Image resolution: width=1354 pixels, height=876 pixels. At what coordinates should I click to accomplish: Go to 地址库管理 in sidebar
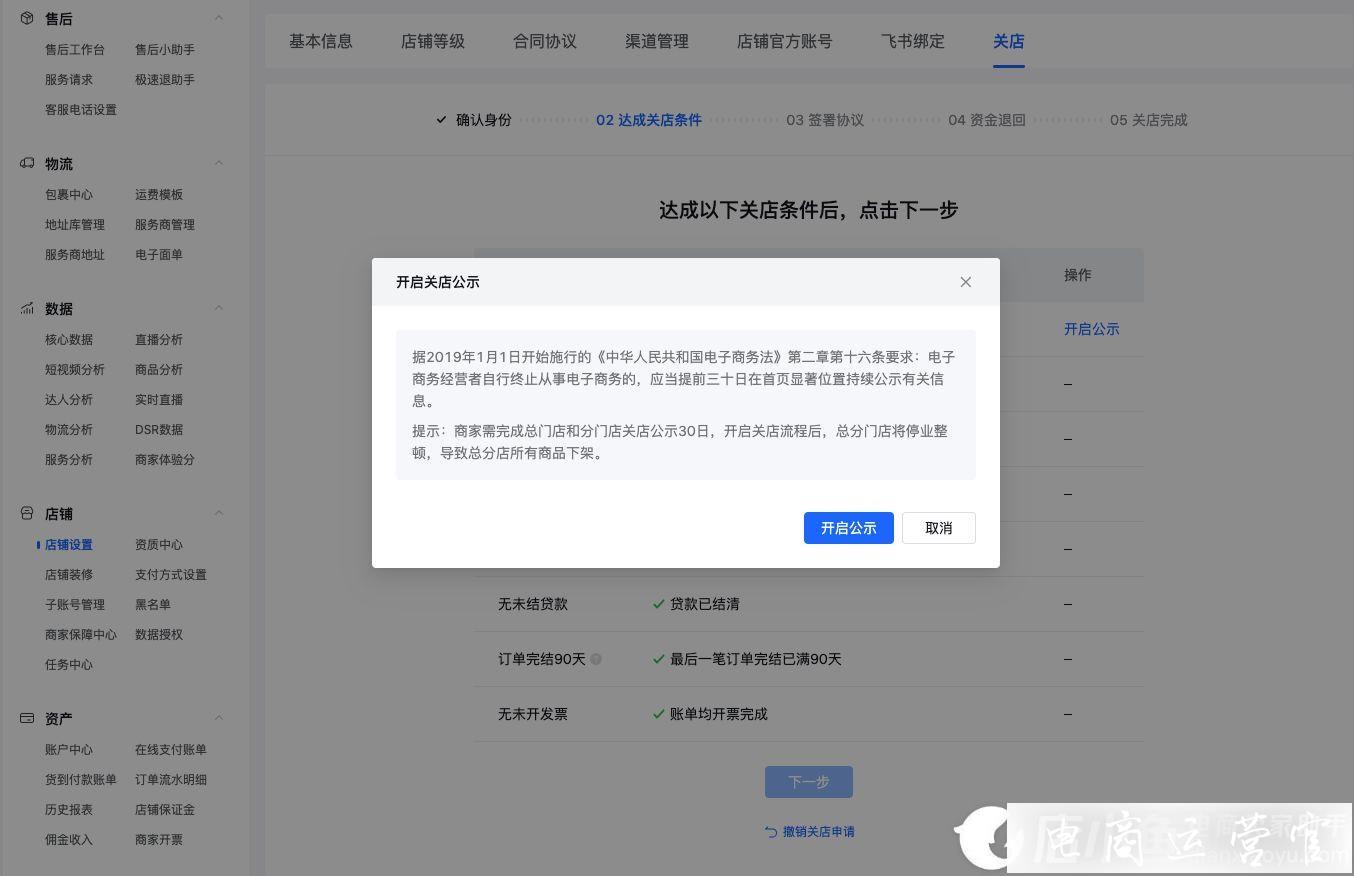tap(75, 224)
